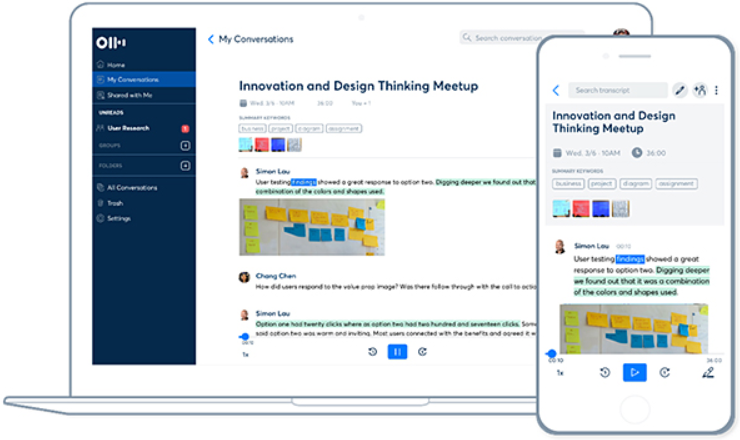Image resolution: width=740 pixels, height=440 pixels.
Task: Tap the phone playback progress handle
Action: (551, 353)
